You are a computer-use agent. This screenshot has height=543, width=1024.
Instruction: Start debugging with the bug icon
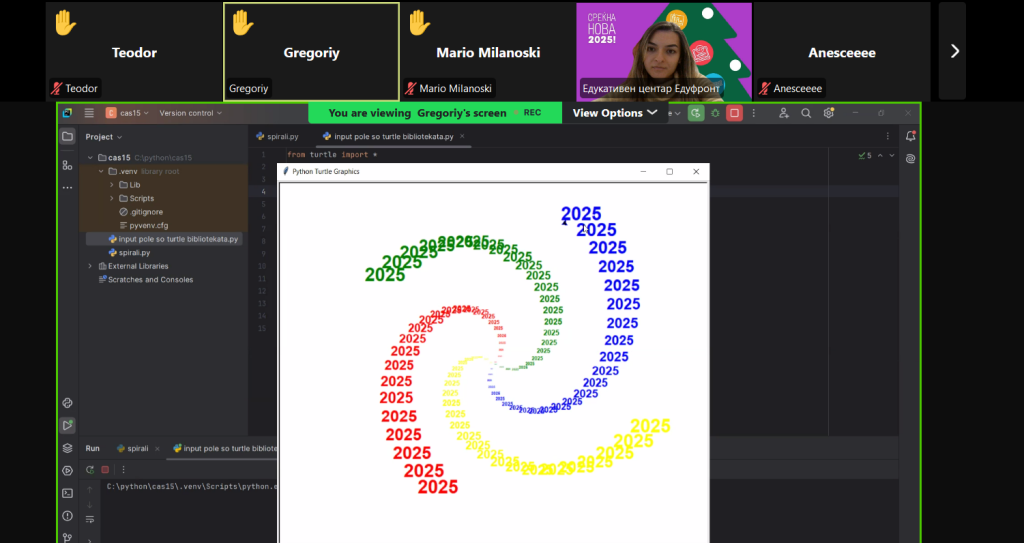point(716,113)
